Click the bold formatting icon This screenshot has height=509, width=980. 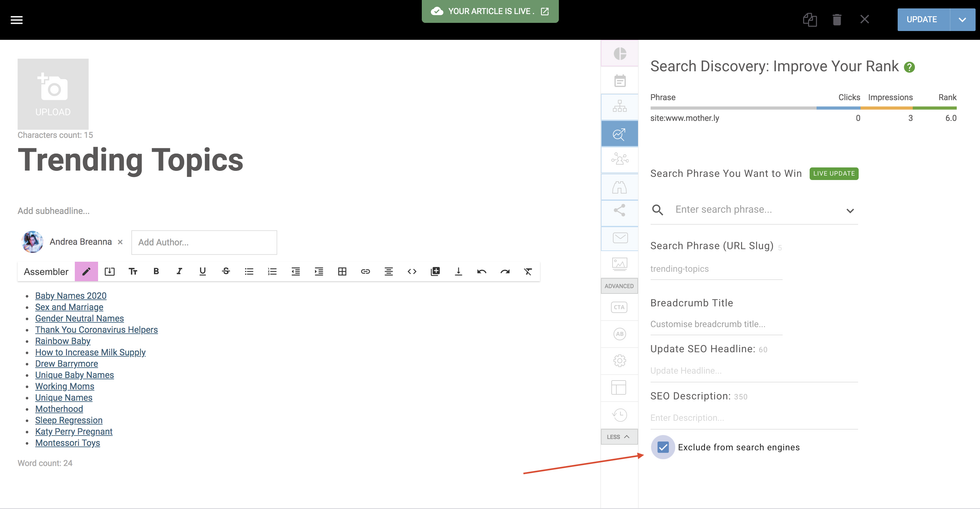pyautogui.click(x=156, y=272)
